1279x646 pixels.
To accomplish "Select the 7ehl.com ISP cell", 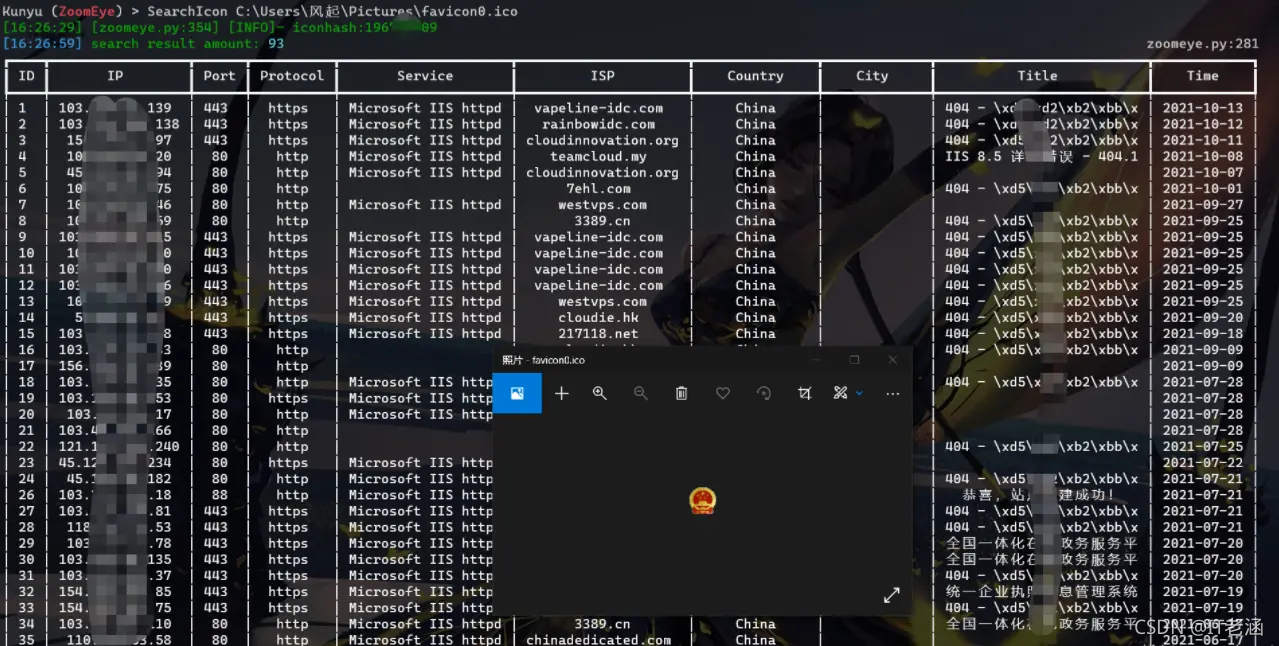I will pos(598,189).
